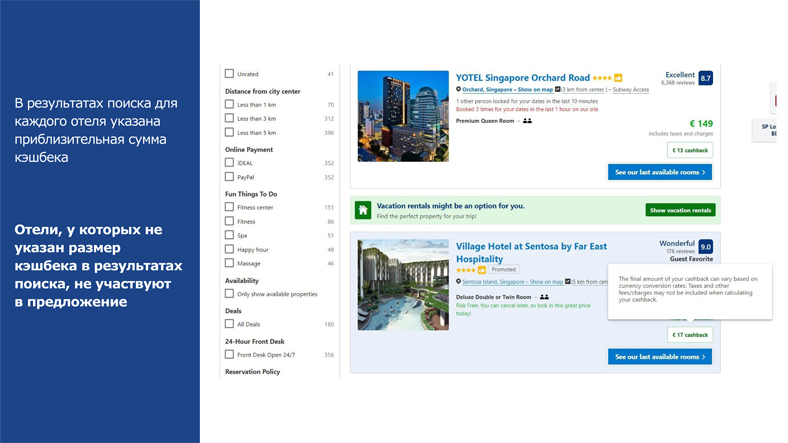Click the four-star rating of Village Hotel
Screen dimensions: 788x443
click(466, 270)
